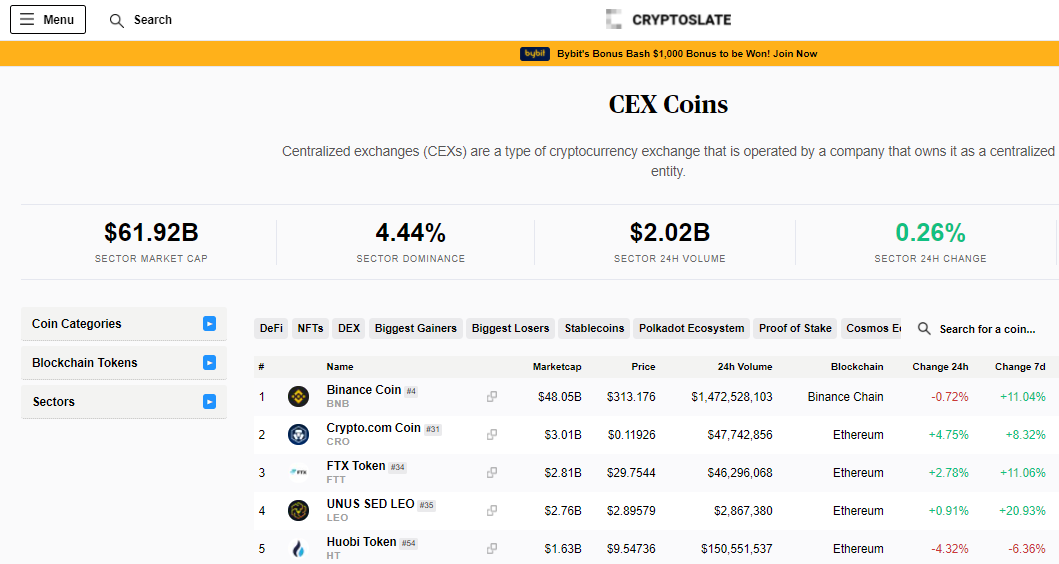1059x564 pixels.
Task: Sort by the Change 7d column header
Action: (x=1020, y=367)
